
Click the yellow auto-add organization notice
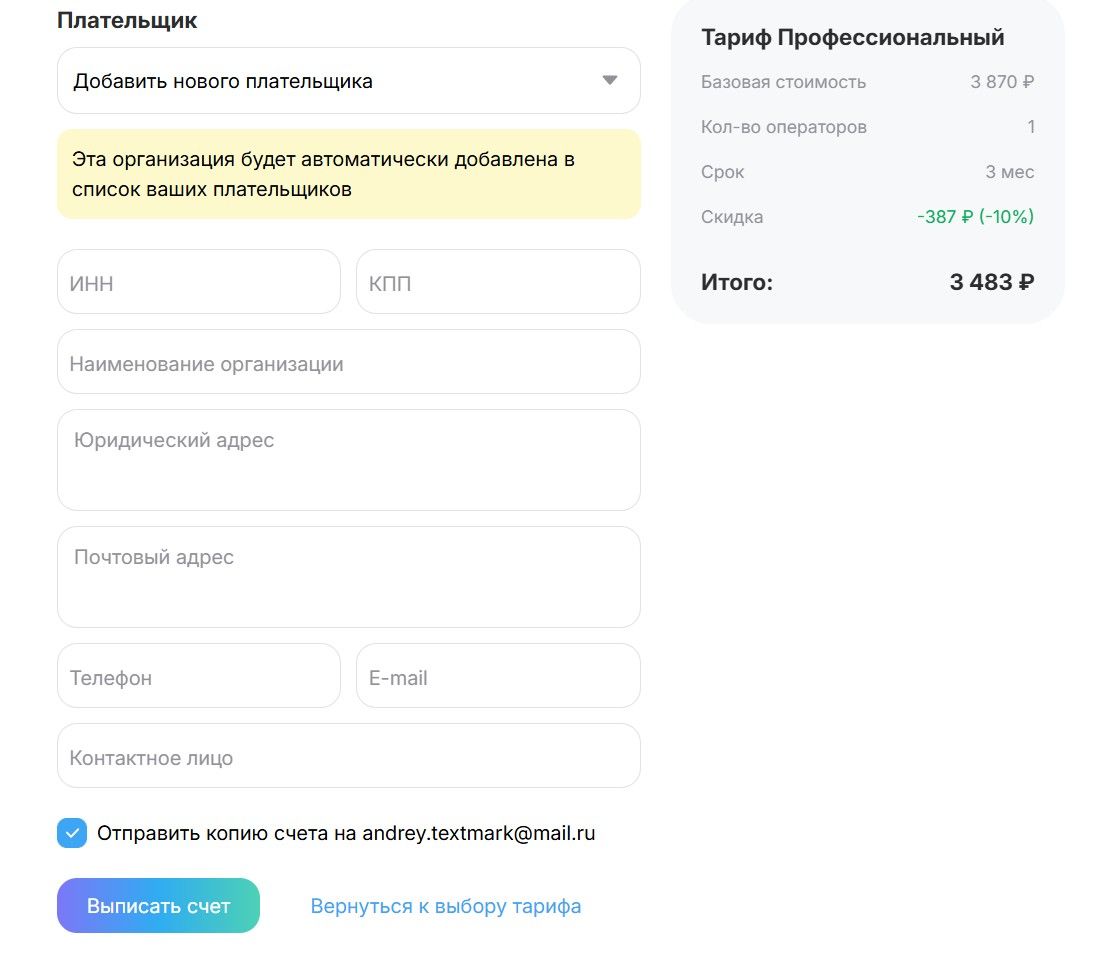348,174
